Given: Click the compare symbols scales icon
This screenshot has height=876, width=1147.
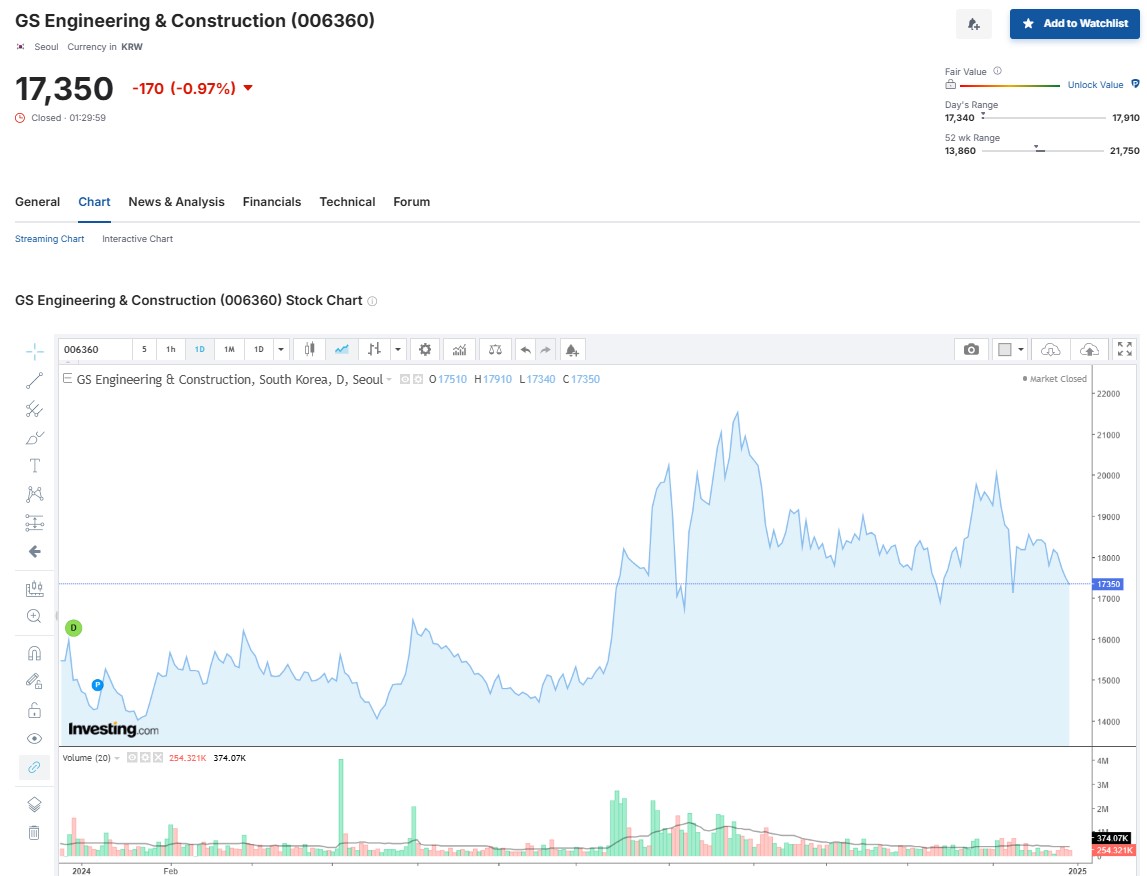Looking at the screenshot, I should coord(495,350).
